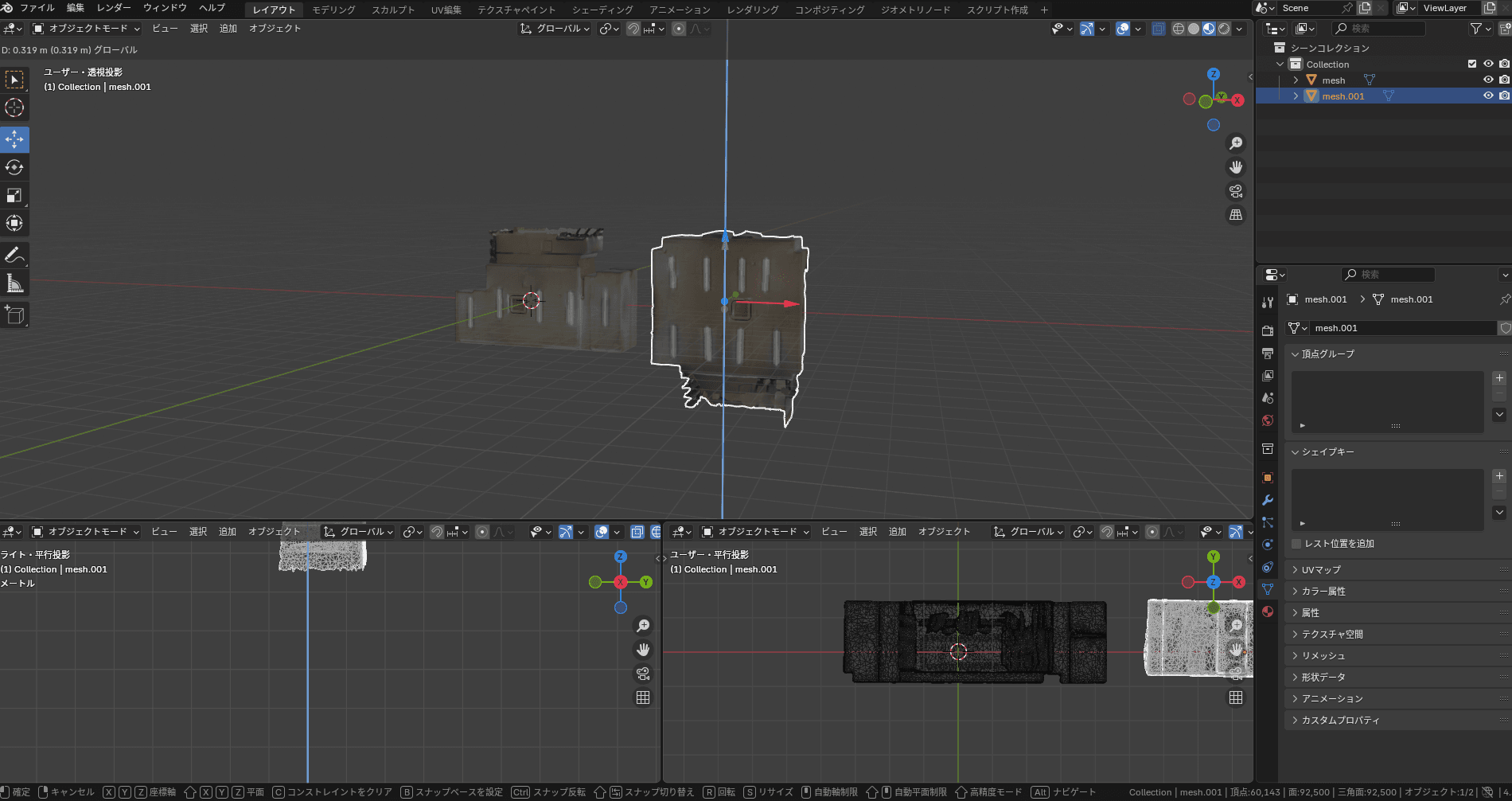Click the camera view icon in main viewport
Screen dimensions: 1512x801
click(1236, 191)
